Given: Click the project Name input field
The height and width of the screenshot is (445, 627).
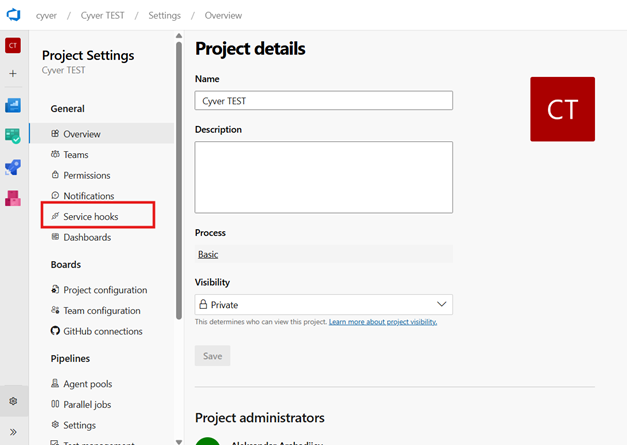Looking at the screenshot, I should point(323,100).
